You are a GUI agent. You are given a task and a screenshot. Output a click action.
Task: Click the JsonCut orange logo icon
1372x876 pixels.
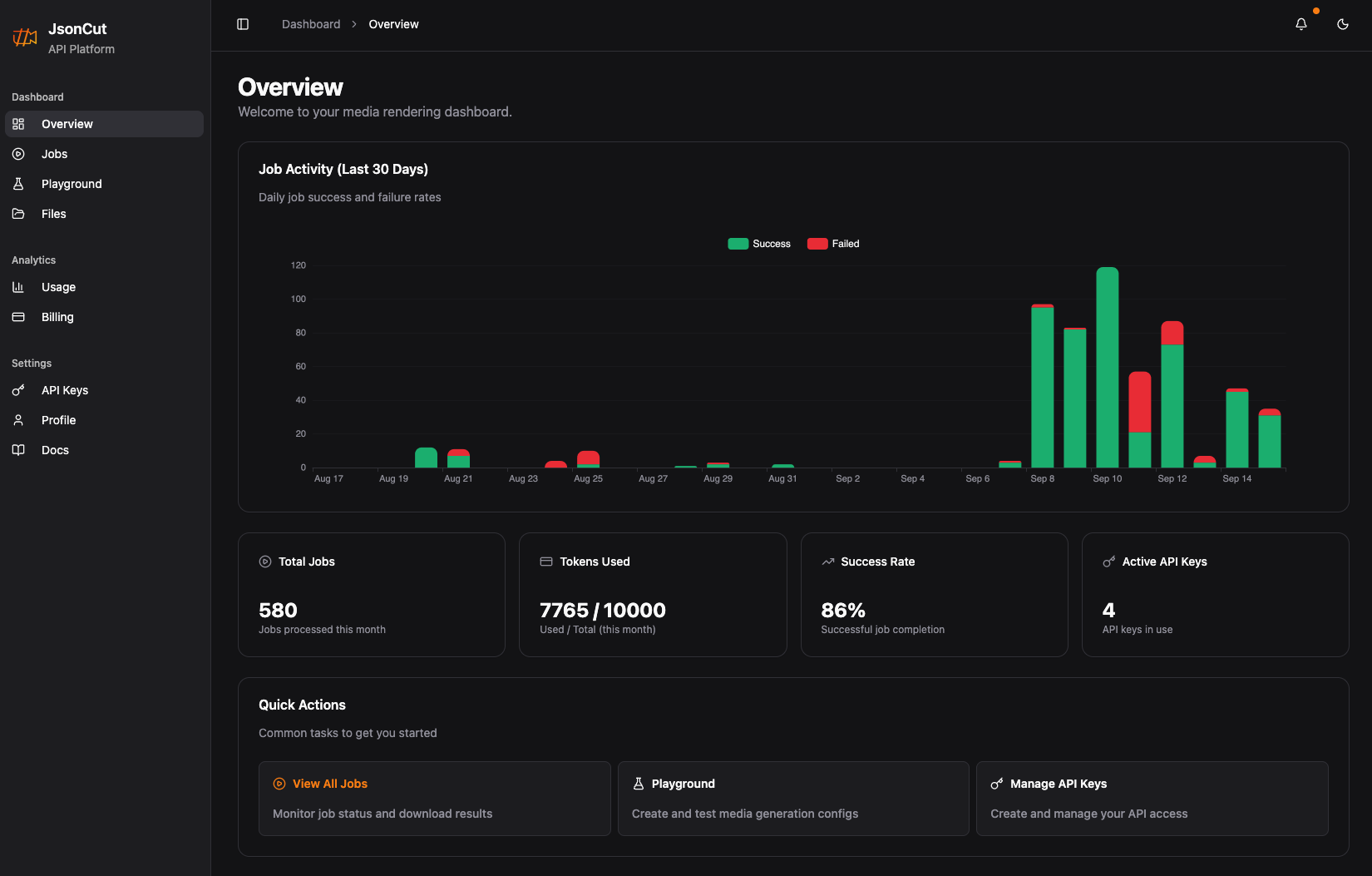(x=25, y=37)
